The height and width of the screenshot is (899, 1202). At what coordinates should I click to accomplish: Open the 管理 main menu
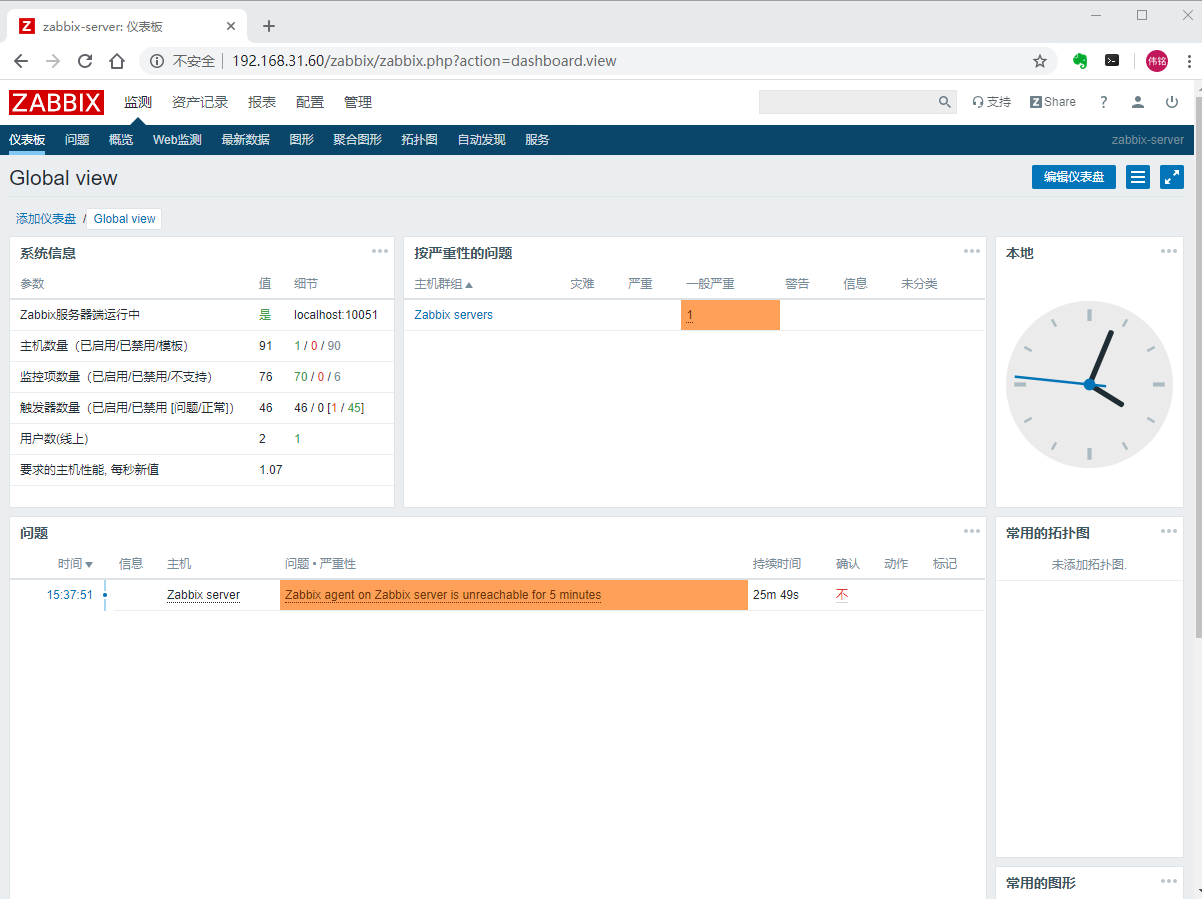pos(358,102)
